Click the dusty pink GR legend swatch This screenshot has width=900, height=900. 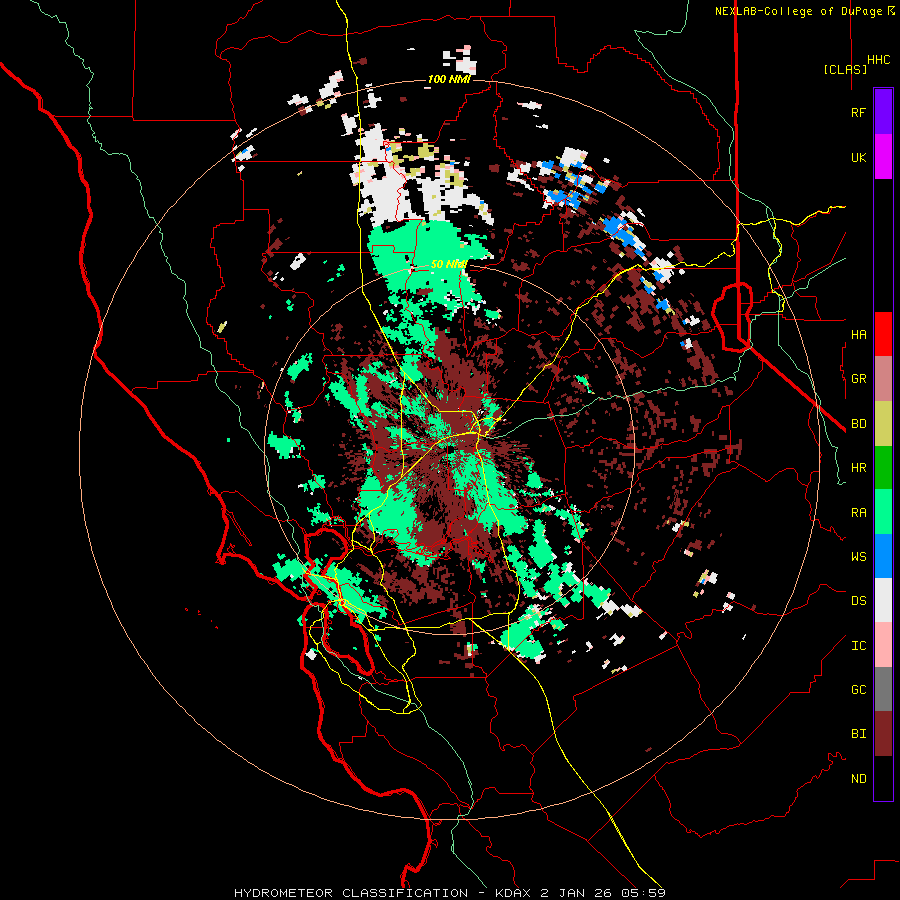tap(883, 379)
